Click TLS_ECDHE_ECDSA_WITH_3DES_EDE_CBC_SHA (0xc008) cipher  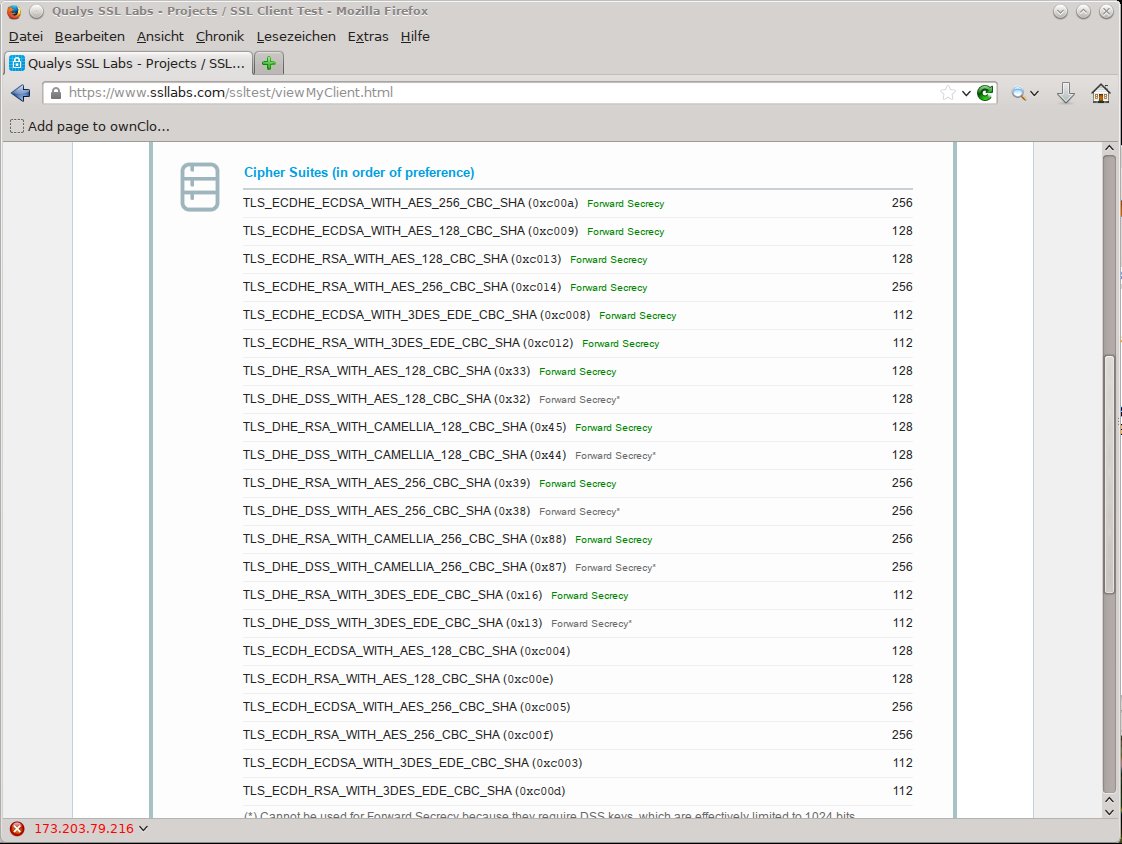coord(416,315)
